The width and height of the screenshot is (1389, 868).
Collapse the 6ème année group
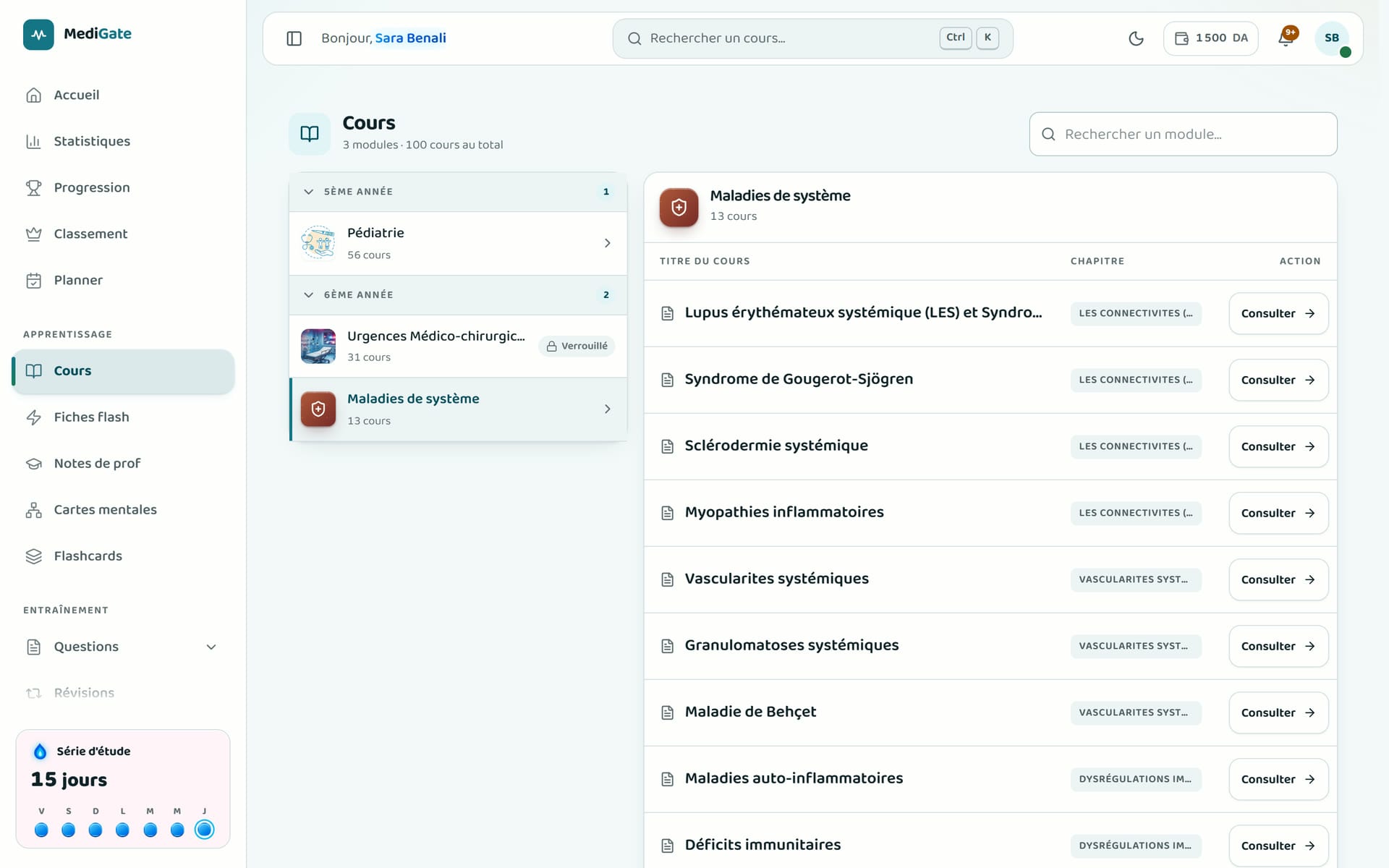pyautogui.click(x=458, y=295)
